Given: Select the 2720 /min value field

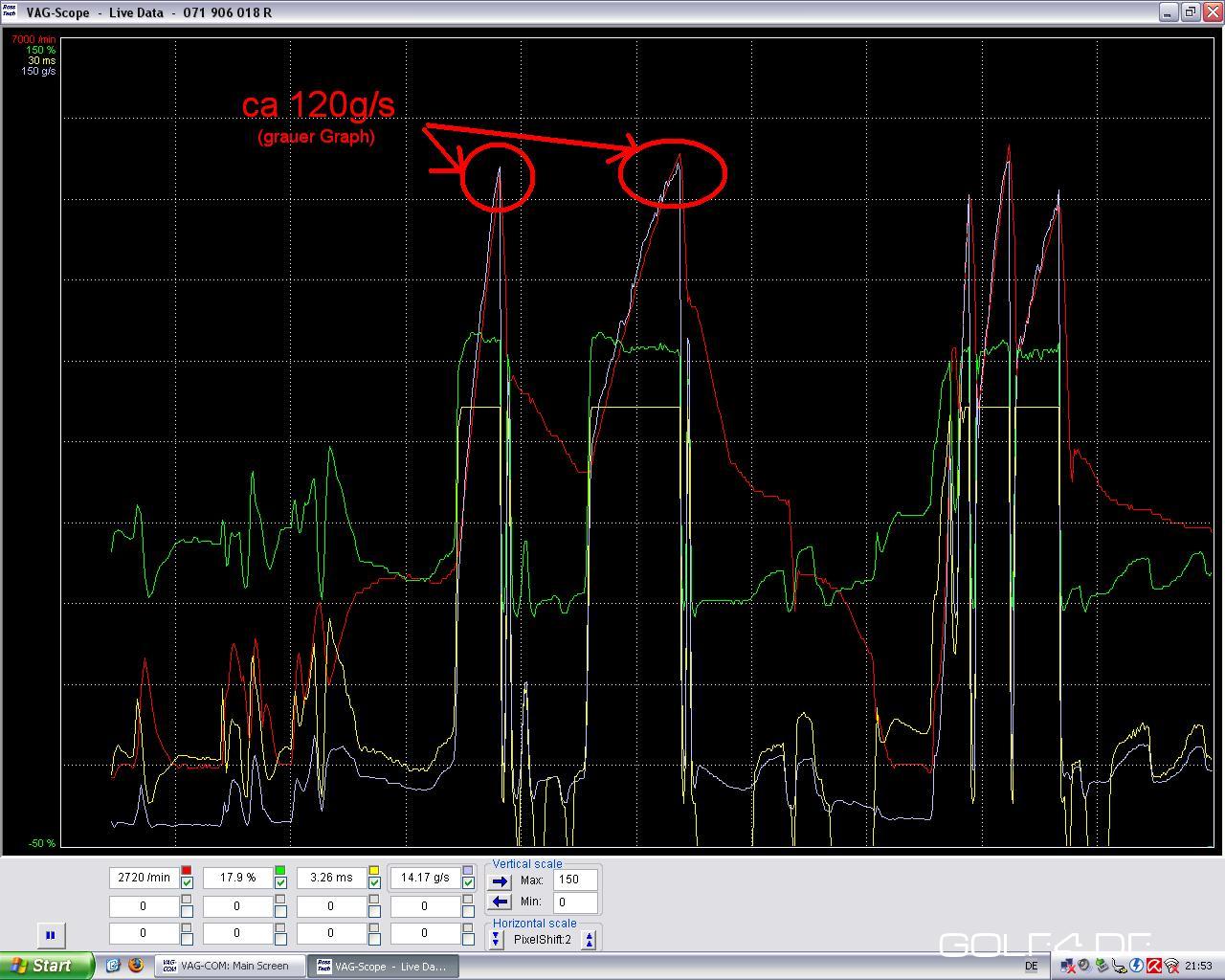Looking at the screenshot, I should coord(144,878).
